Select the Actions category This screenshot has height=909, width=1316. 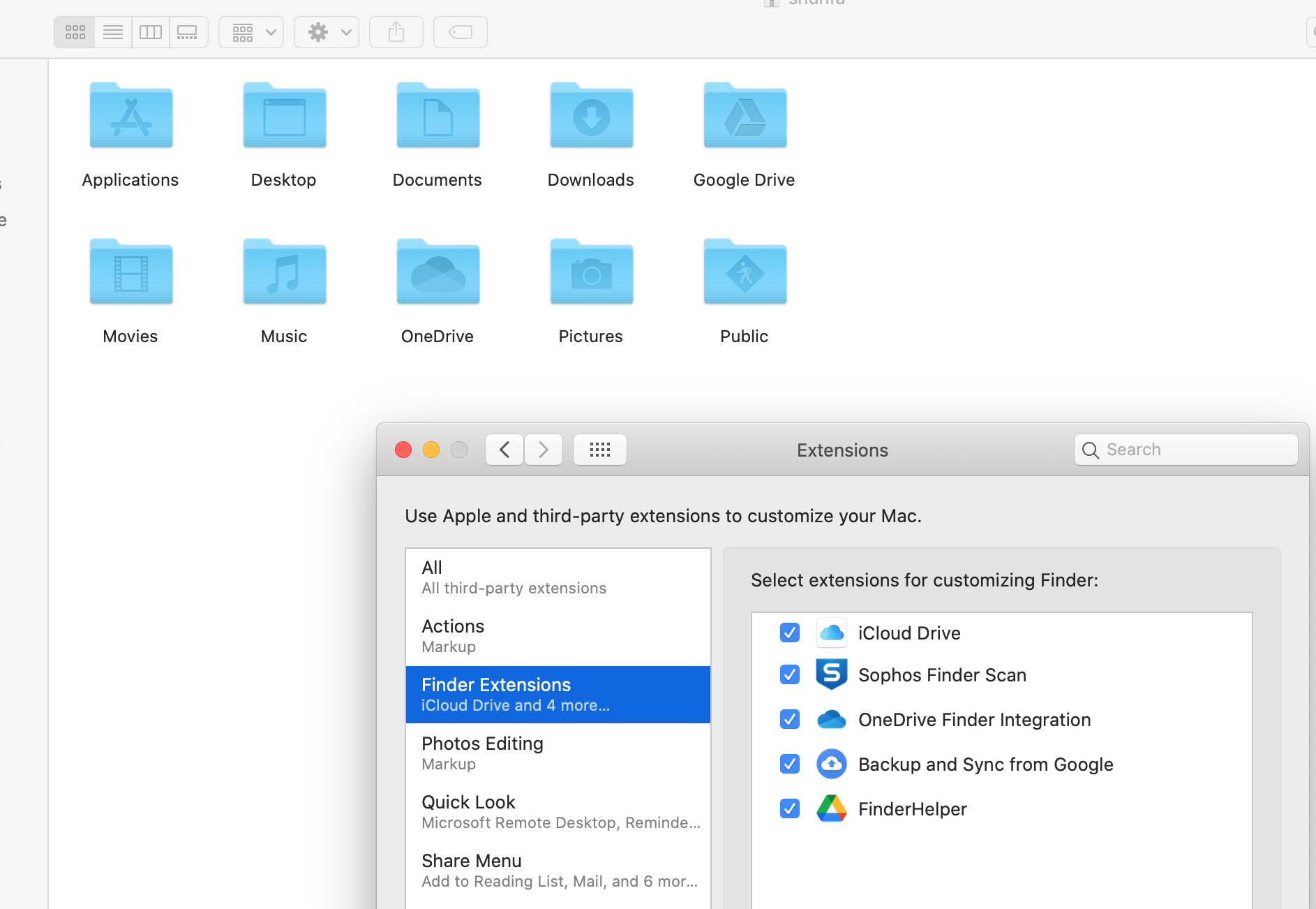coord(558,636)
